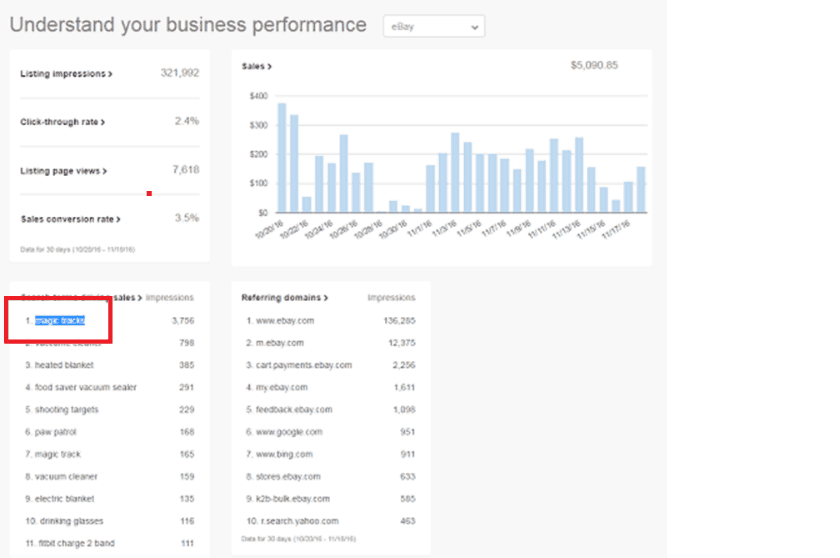Click r.search.yahoo.com referring domain
Image resolution: width=840 pixels, height=558 pixels.
click(300, 521)
